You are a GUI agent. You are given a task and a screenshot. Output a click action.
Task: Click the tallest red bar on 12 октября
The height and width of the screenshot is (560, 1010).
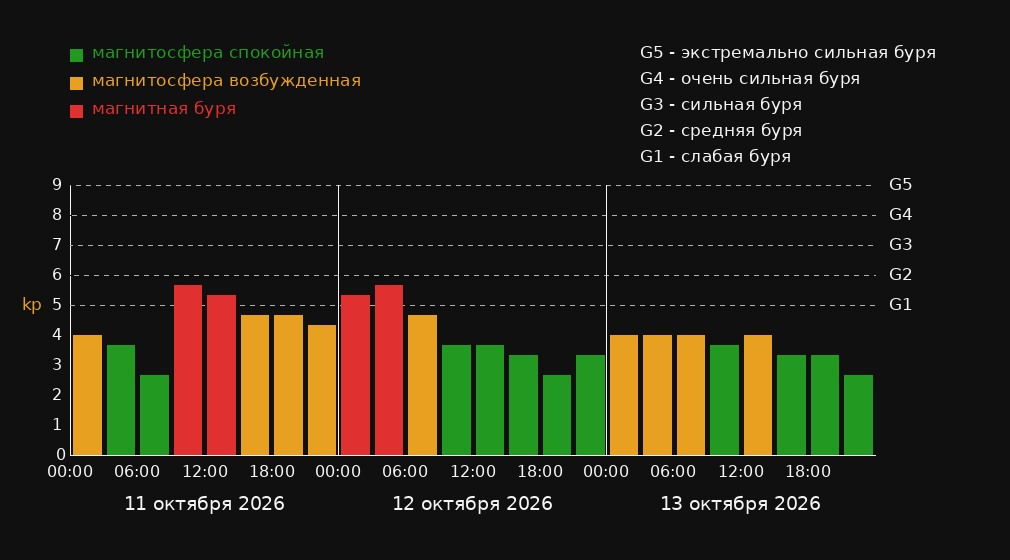pos(388,370)
